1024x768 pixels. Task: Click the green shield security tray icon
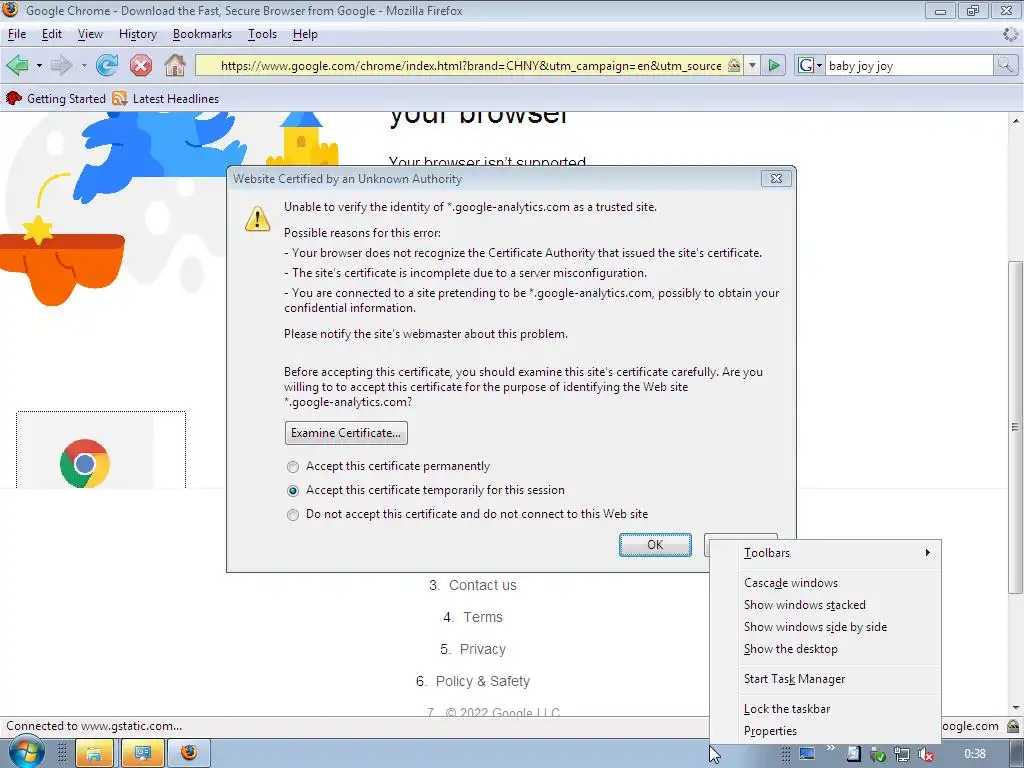[x=878, y=754]
